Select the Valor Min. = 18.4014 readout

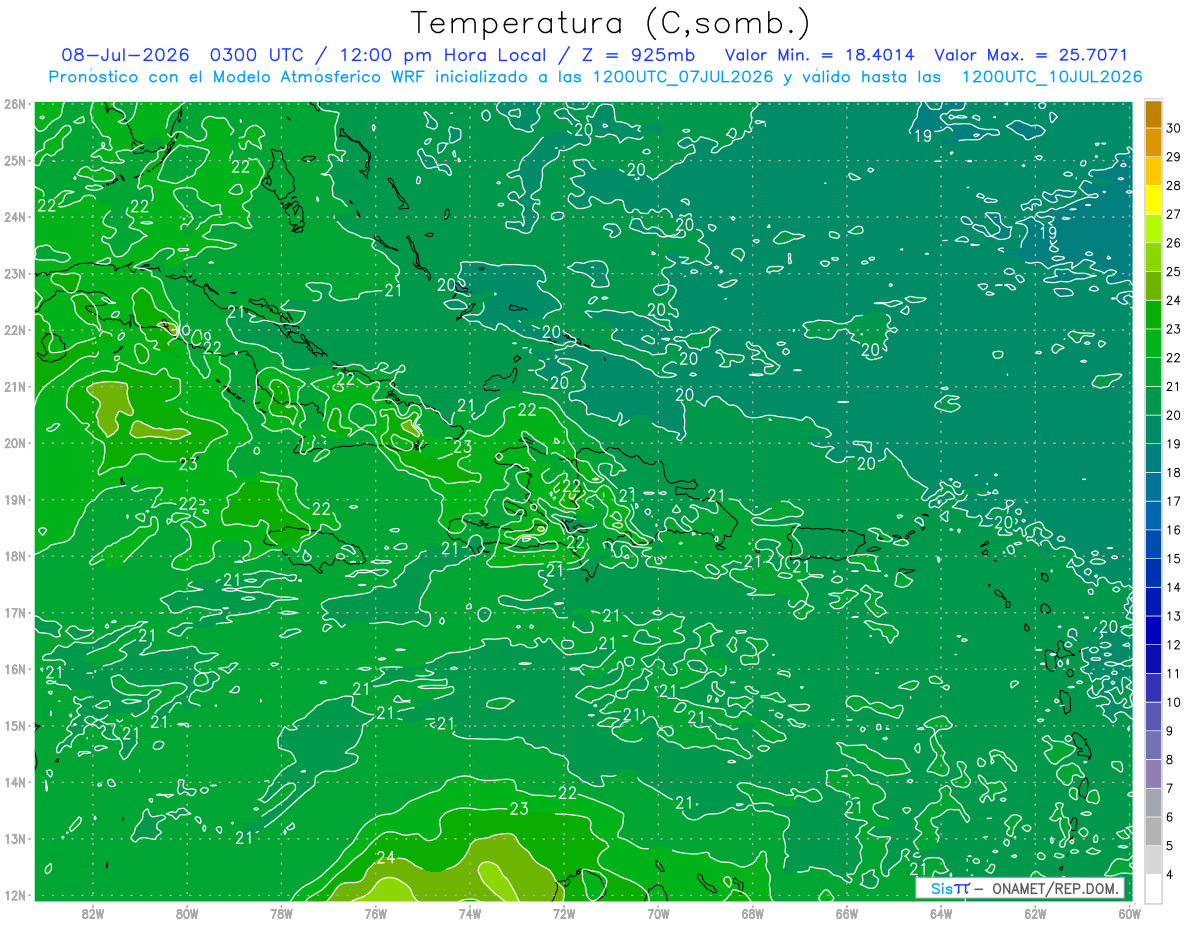pos(818,55)
